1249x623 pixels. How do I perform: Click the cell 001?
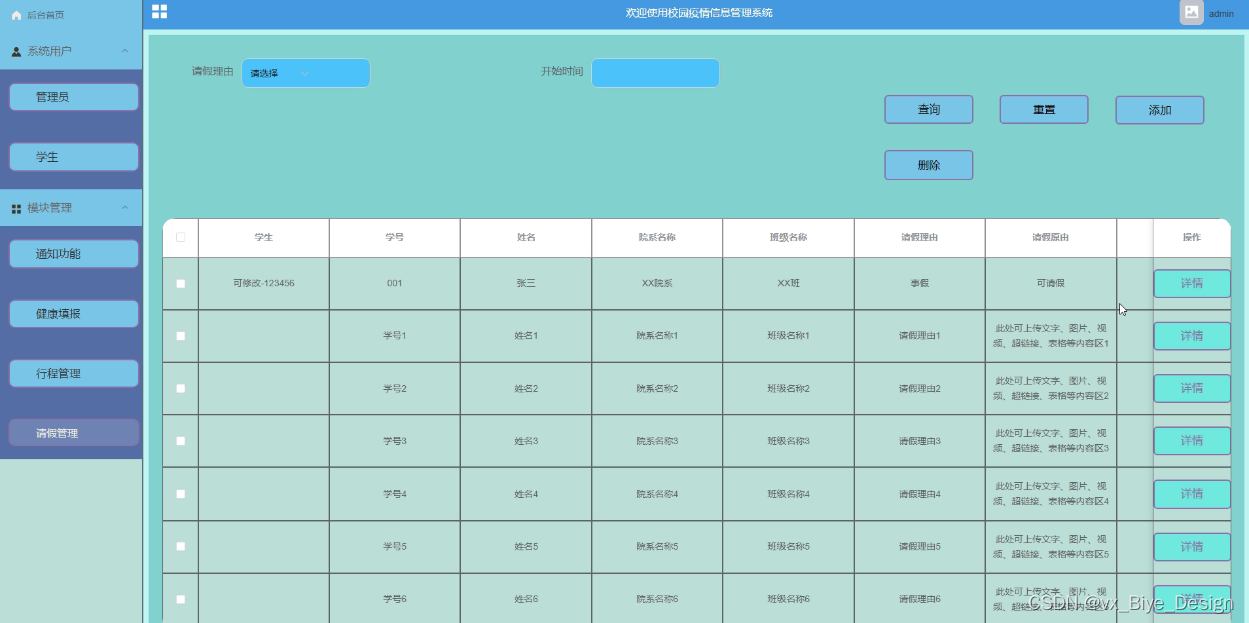point(395,284)
